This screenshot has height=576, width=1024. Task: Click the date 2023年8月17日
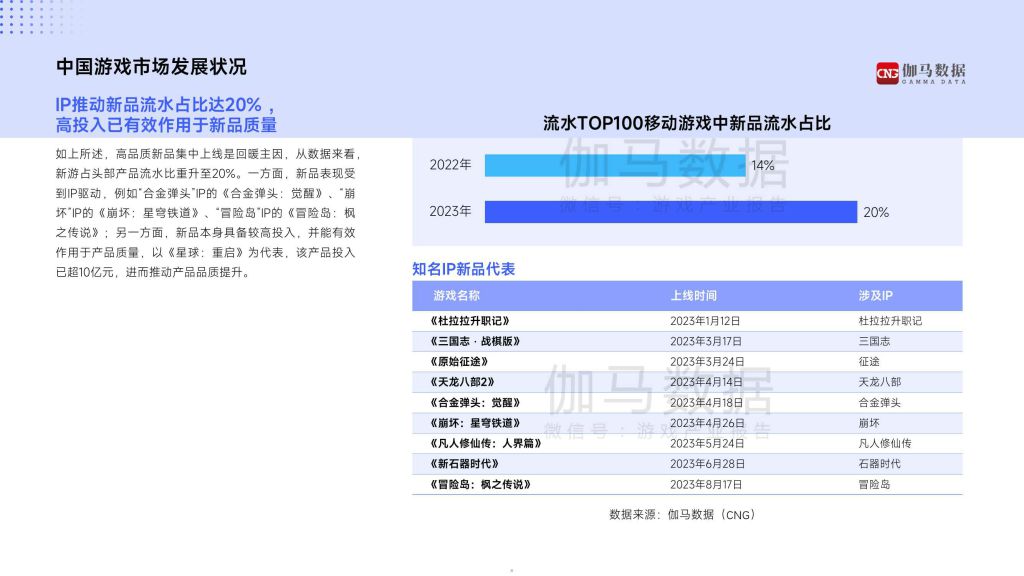point(706,485)
